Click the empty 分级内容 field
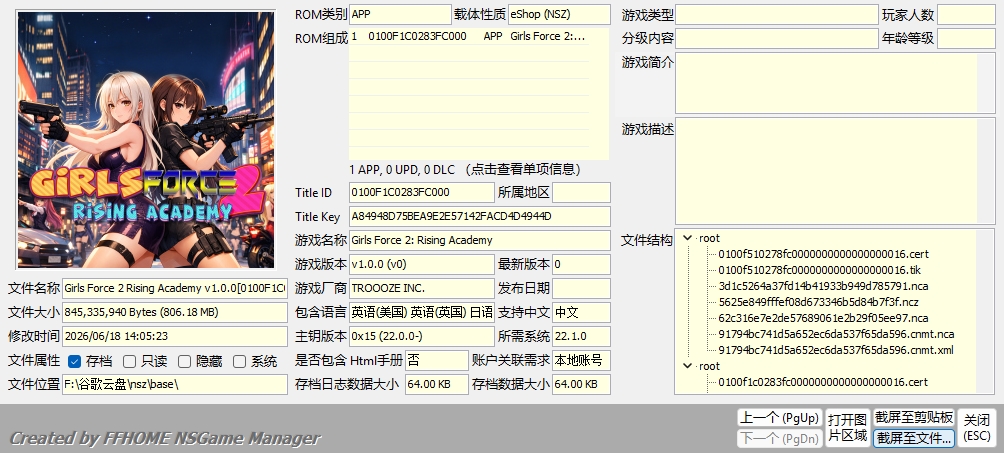 pyautogui.click(x=777, y=38)
